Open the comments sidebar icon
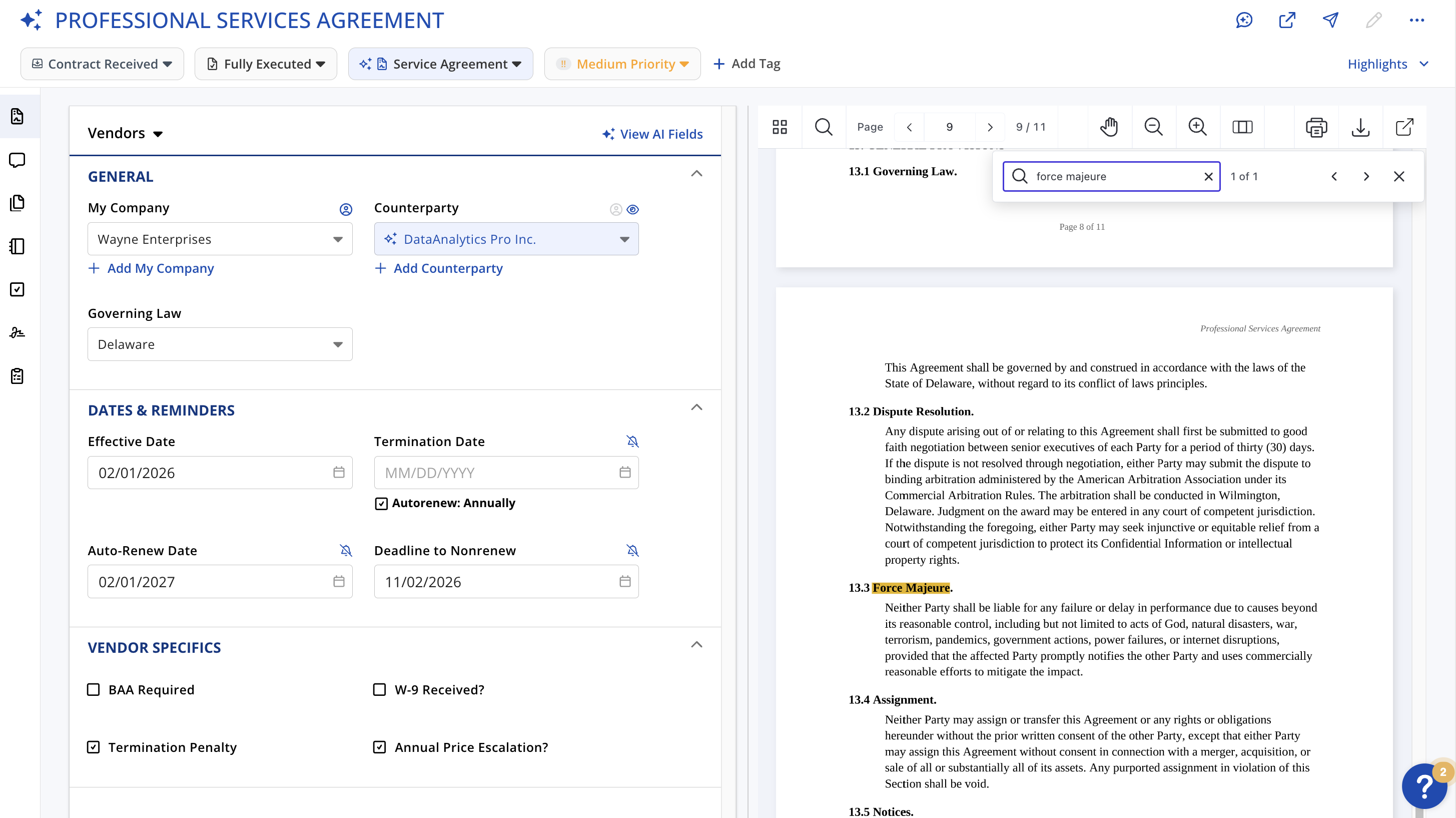This screenshot has width=1456, height=818. [x=18, y=160]
